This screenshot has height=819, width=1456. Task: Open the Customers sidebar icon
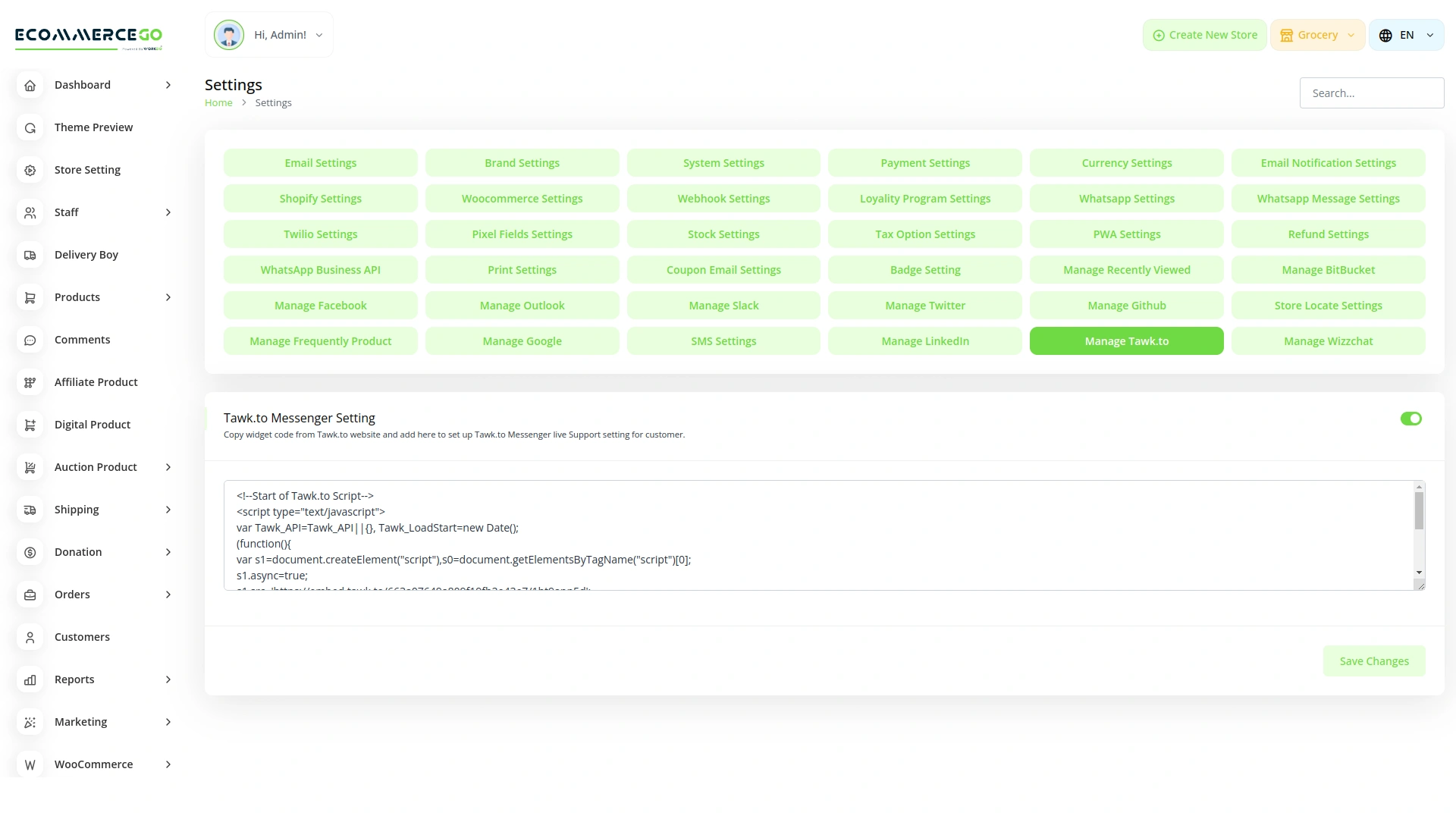(30, 637)
